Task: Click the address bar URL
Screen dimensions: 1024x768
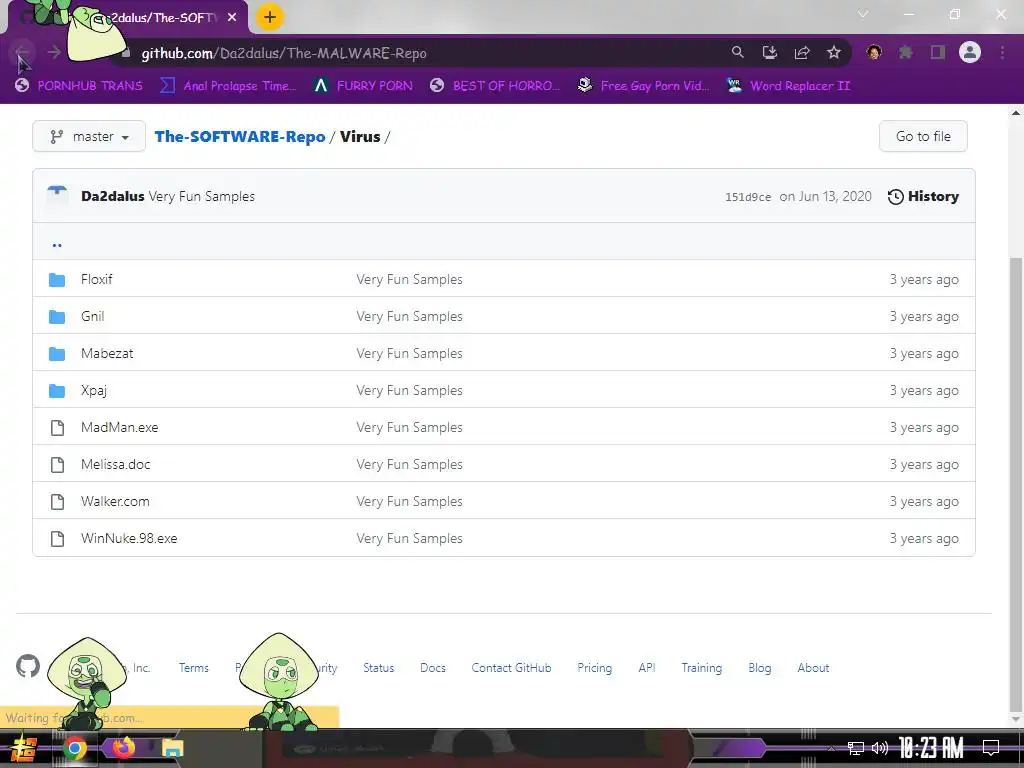Action: click(284, 54)
